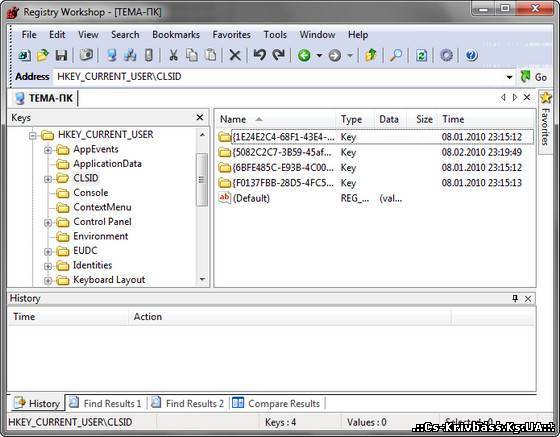Open the Address bar dropdown

[x=509, y=77]
